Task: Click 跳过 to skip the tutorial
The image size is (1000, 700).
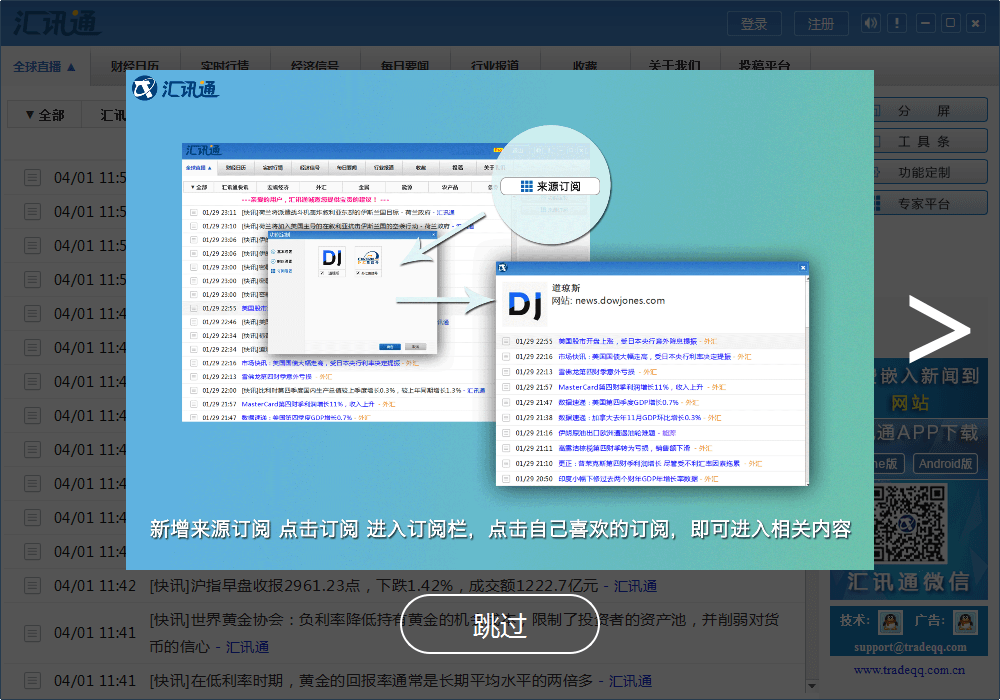Action: [499, 625]
